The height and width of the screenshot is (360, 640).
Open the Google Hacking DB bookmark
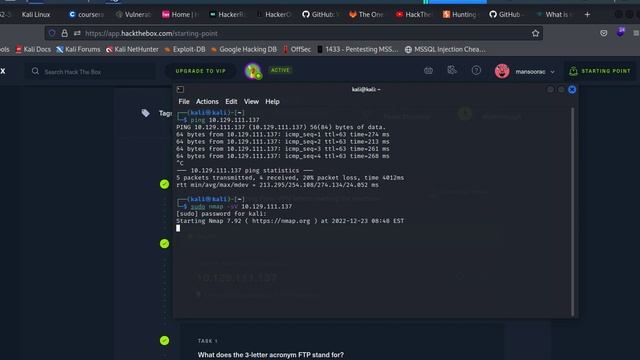coord(244,49)
